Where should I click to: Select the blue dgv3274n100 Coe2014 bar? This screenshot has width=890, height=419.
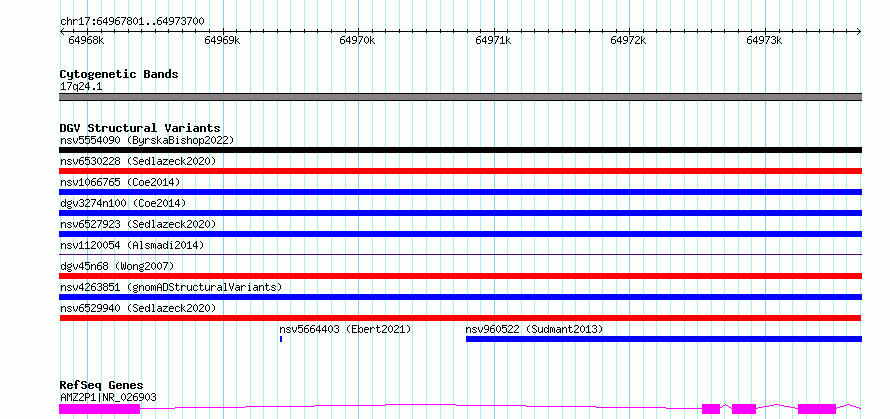tap(460, 213)
